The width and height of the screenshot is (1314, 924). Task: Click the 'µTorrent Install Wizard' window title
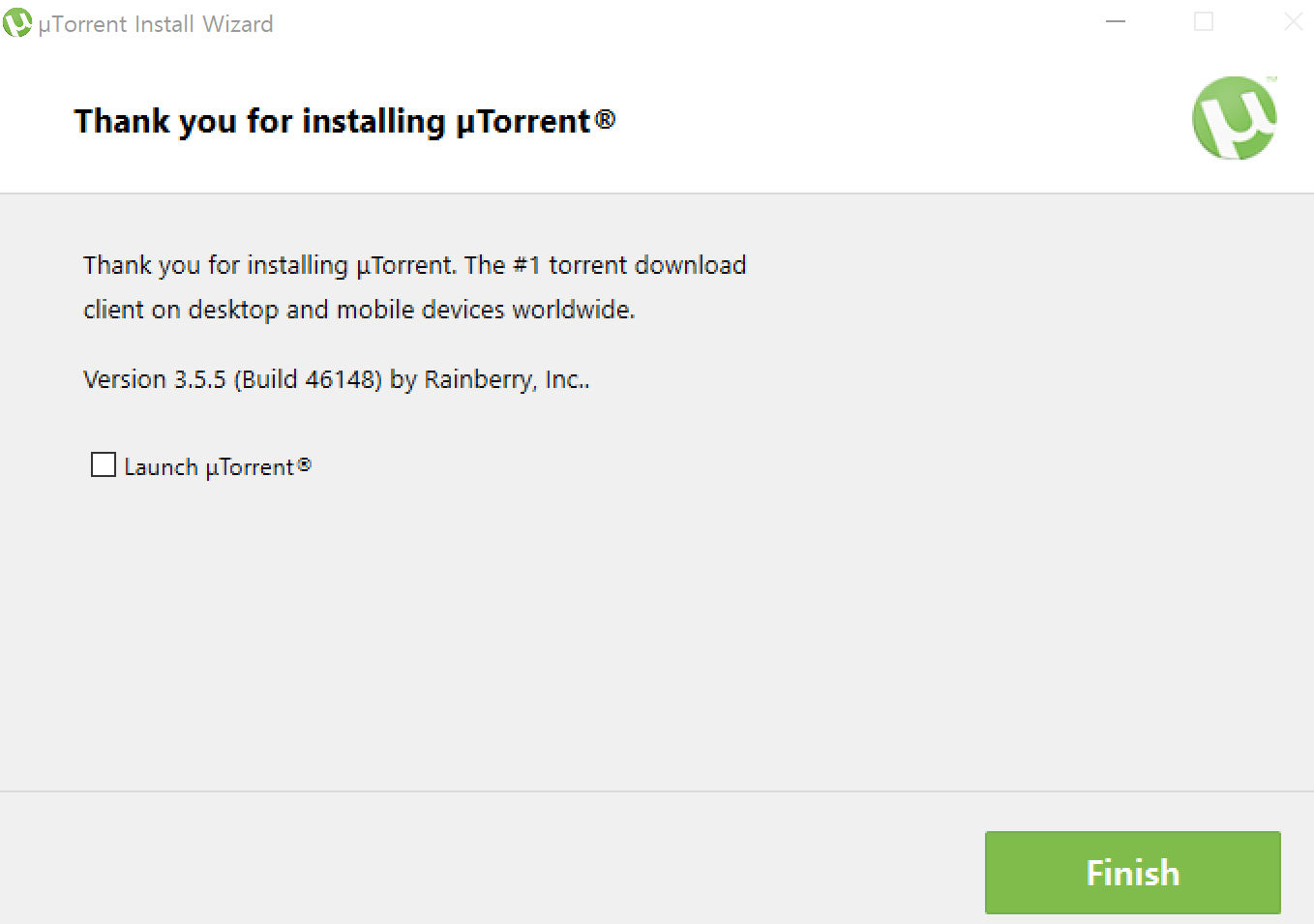(x=156, y=23)
